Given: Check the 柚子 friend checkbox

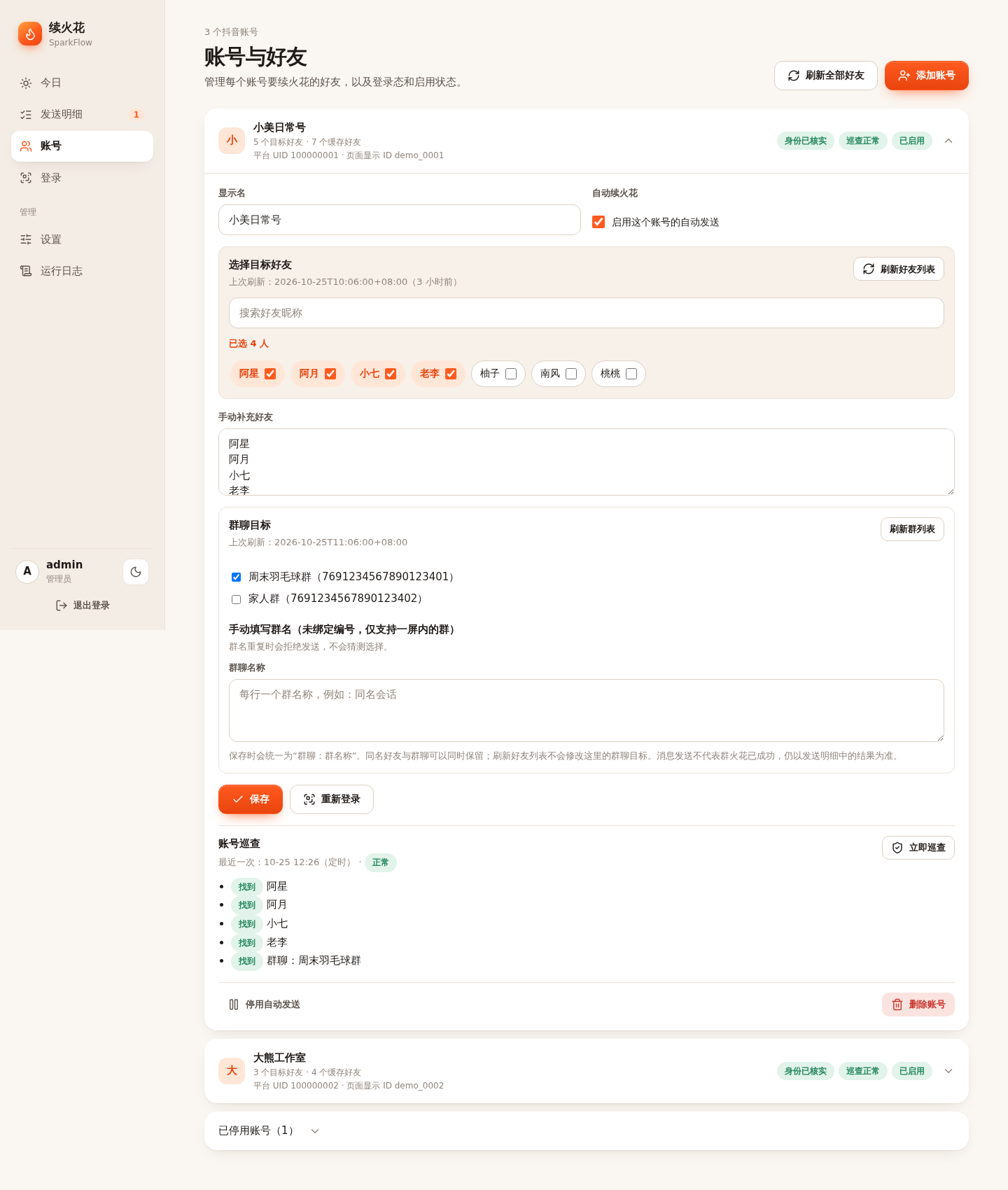Looking at the screenshot, I should (511, 374).
